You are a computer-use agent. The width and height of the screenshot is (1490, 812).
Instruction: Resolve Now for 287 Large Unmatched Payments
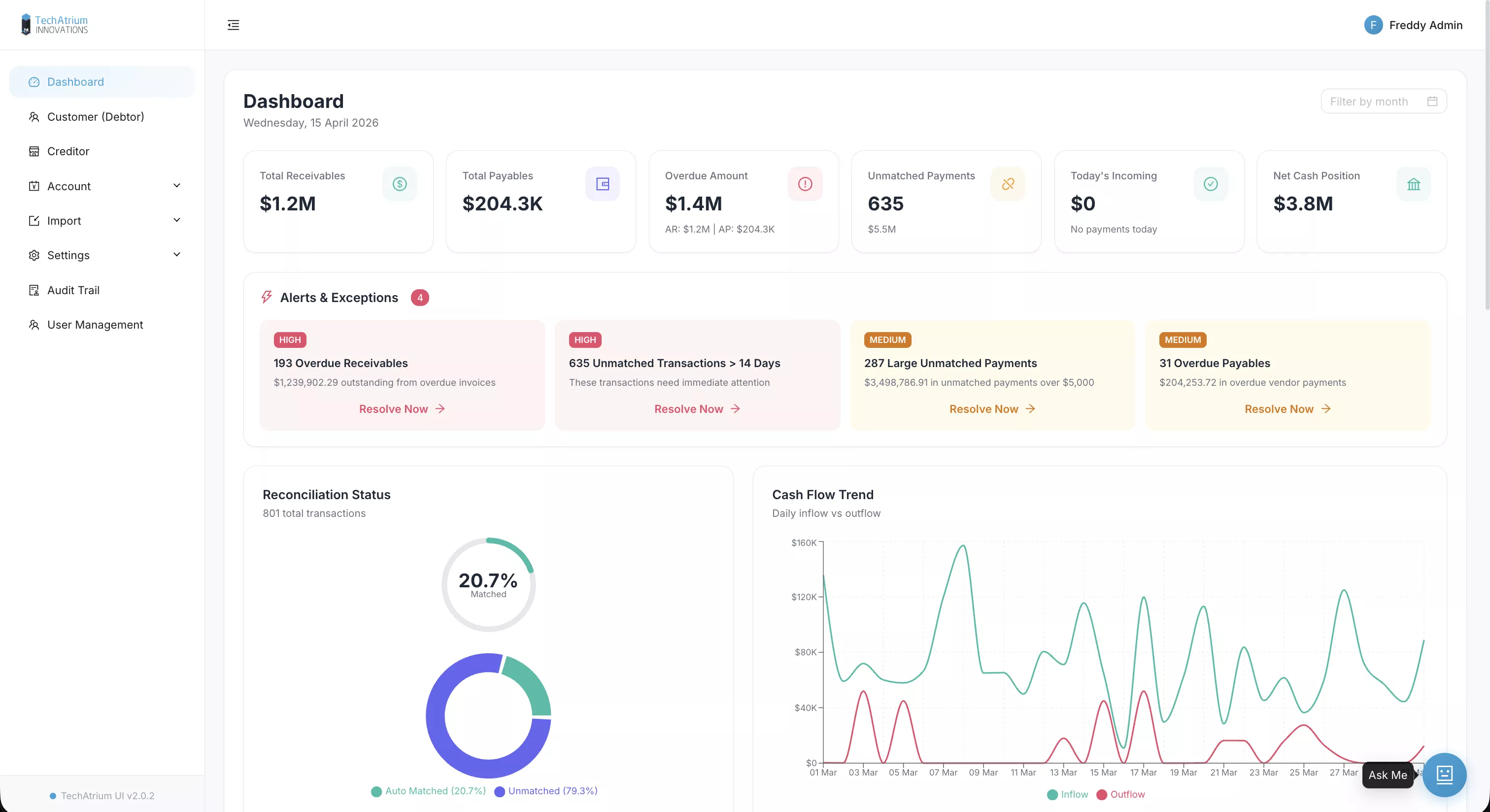(992, 409)
